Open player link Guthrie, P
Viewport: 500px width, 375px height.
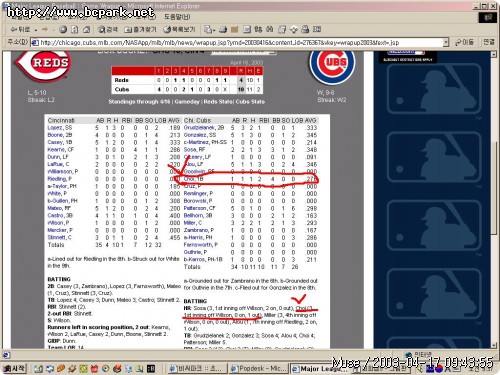195,252
